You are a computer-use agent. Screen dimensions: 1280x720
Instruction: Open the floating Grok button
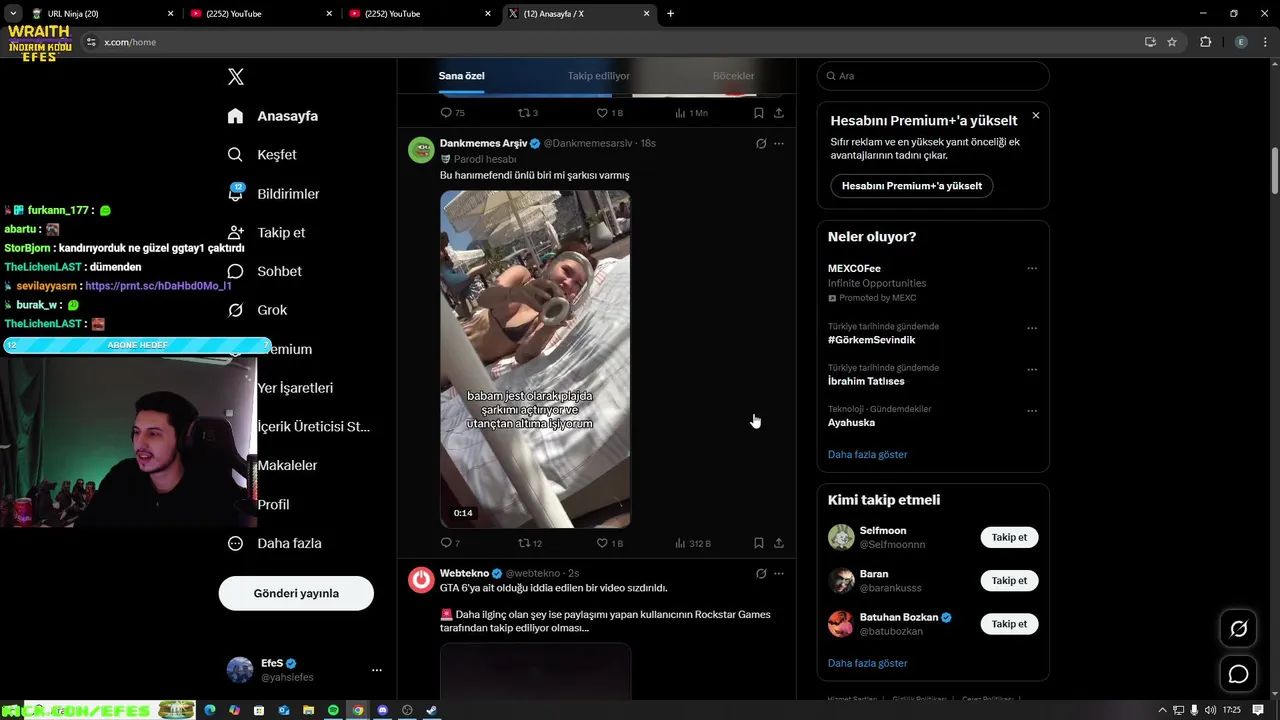tap(1238, 629)
